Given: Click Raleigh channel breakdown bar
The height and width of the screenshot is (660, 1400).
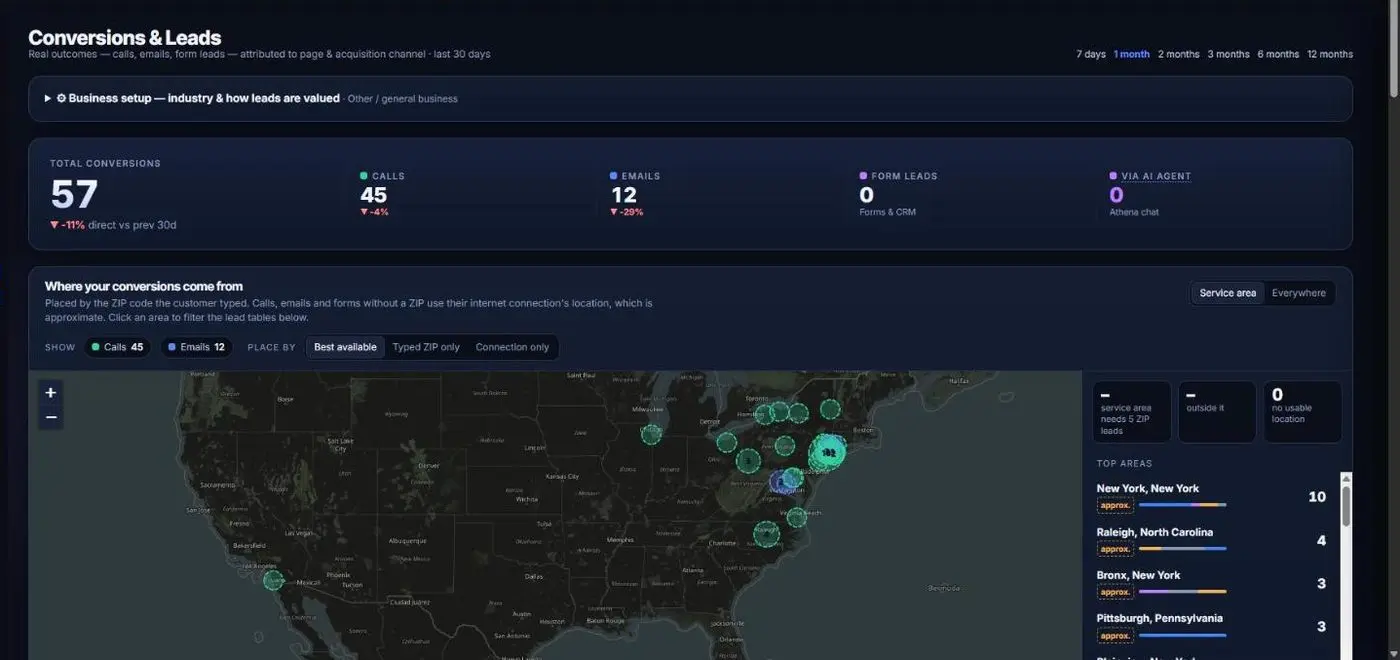Looking at the screenshot, I should (1182, 548).
